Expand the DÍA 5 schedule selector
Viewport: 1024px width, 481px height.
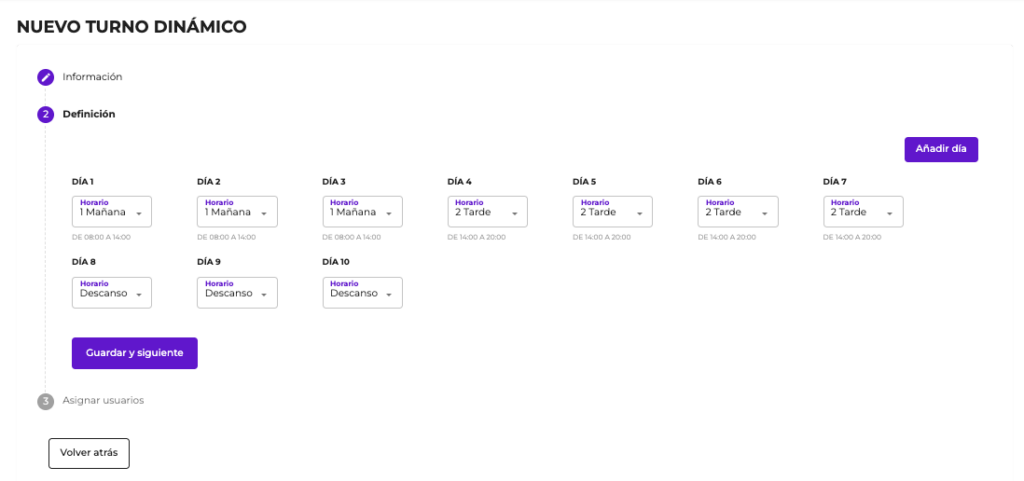click(612, 211)
